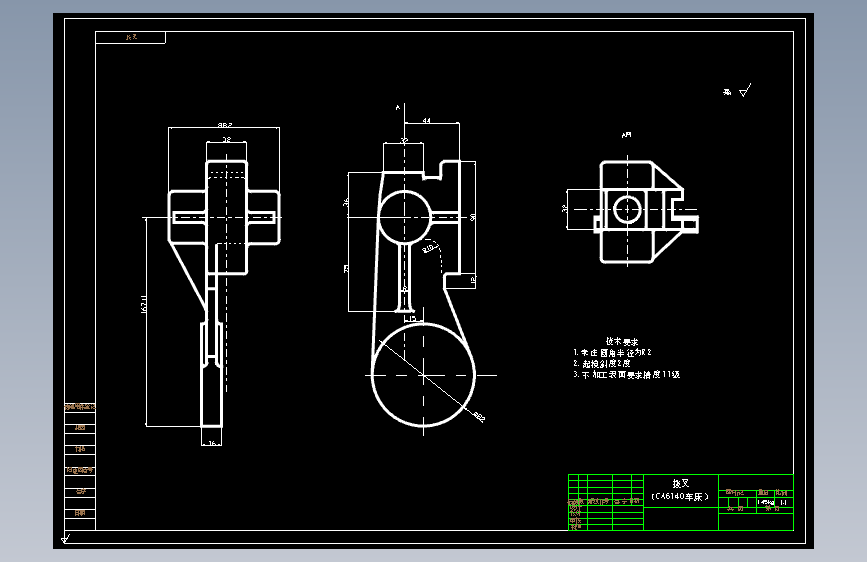Screen dimensions: 867x562
Task: Click the label box at top-left of drawing frame
Action: click(x=130, y=37)
